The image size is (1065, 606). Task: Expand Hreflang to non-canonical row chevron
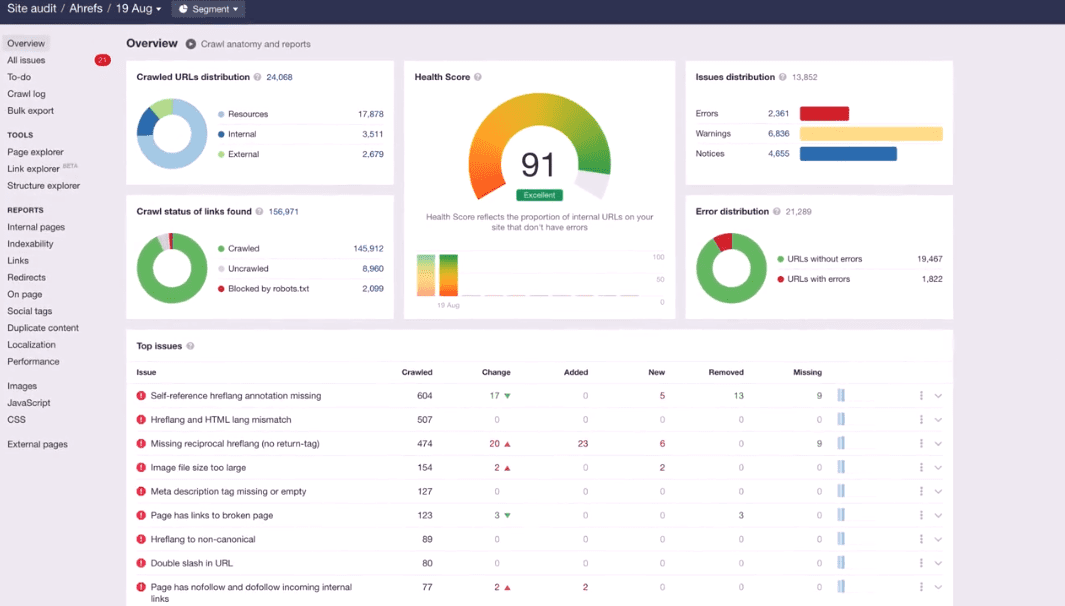click(938, 539)
